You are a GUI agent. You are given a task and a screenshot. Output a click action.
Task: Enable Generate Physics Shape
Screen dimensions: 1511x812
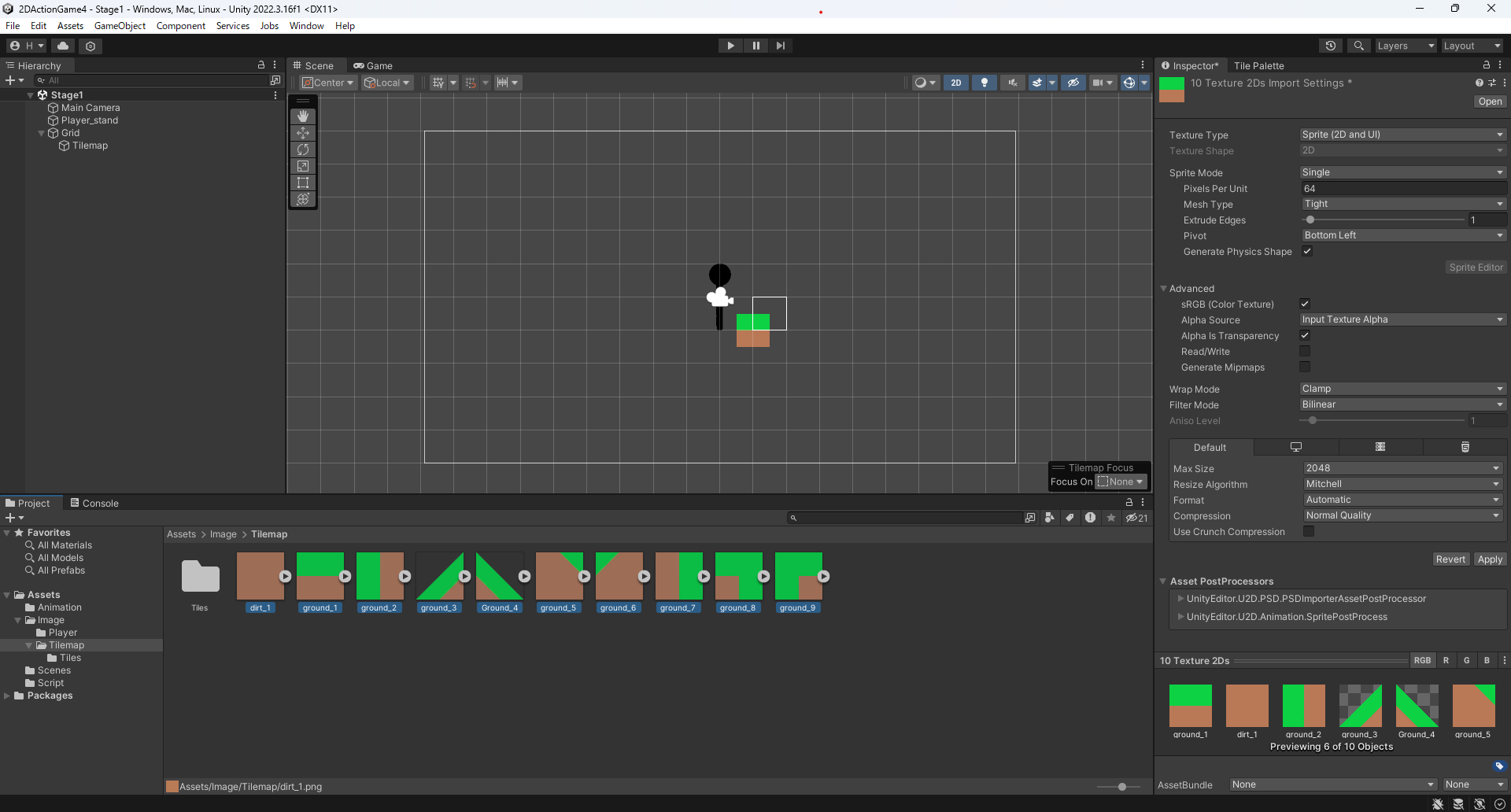click(x=1308, y=251)
